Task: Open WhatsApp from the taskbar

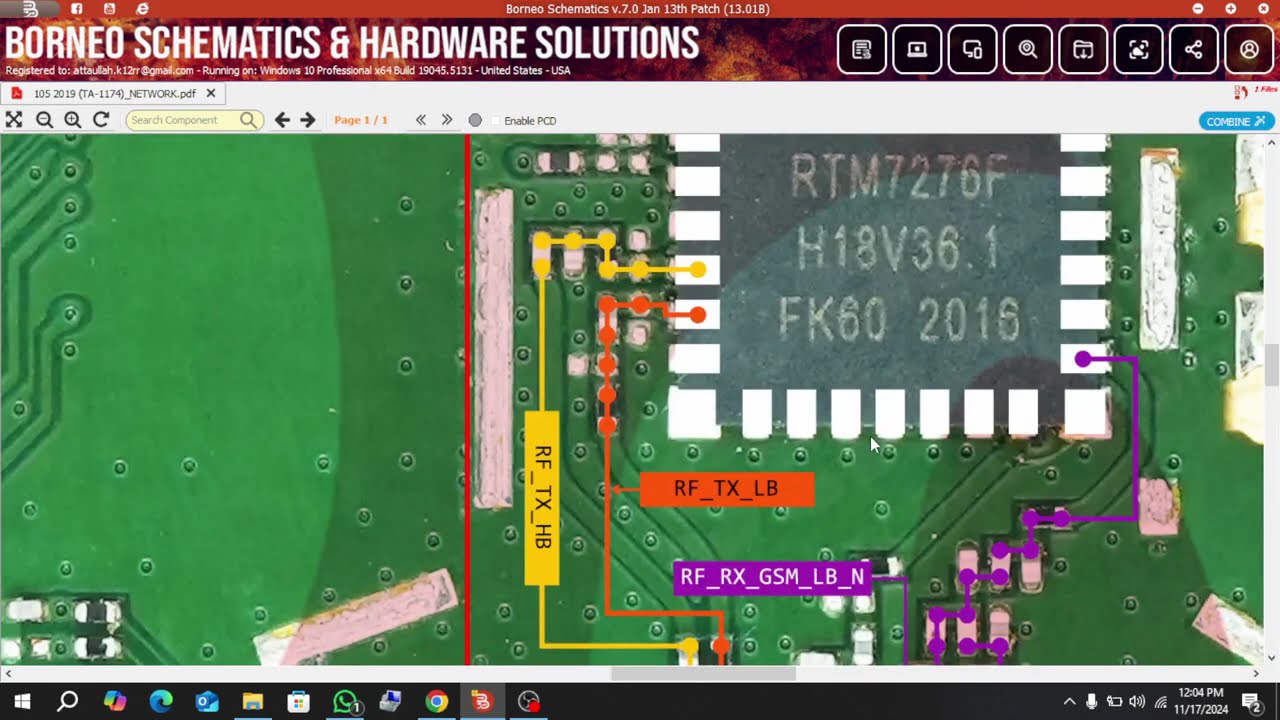Action: click(x=345, y=701)
